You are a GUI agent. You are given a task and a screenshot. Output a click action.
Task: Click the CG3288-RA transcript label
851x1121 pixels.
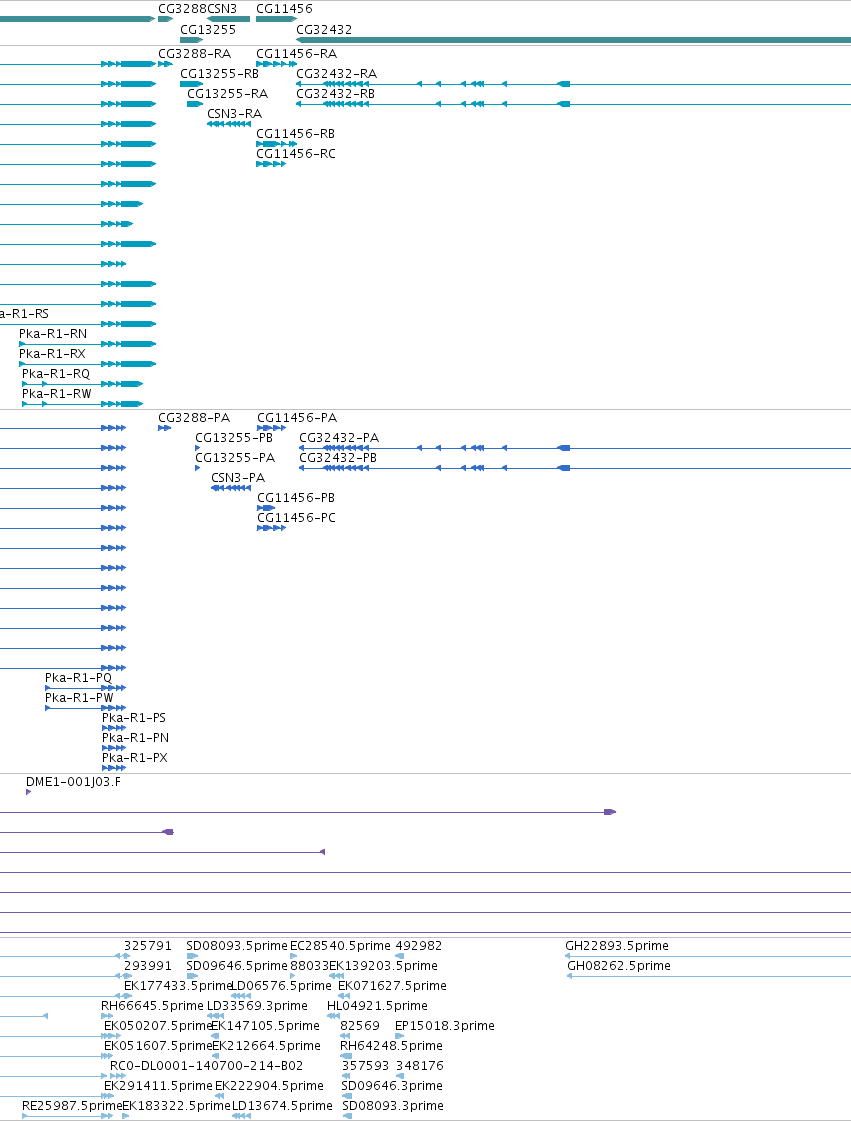[195, 54]
